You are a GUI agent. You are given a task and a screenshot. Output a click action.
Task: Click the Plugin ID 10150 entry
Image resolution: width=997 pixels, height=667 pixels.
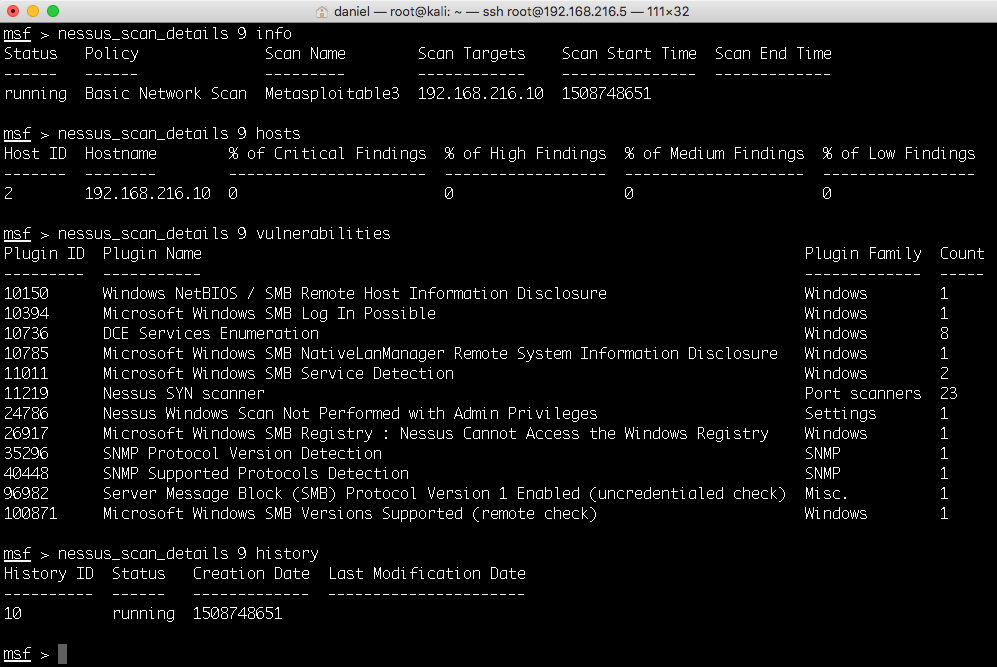(x=26, y=294)
